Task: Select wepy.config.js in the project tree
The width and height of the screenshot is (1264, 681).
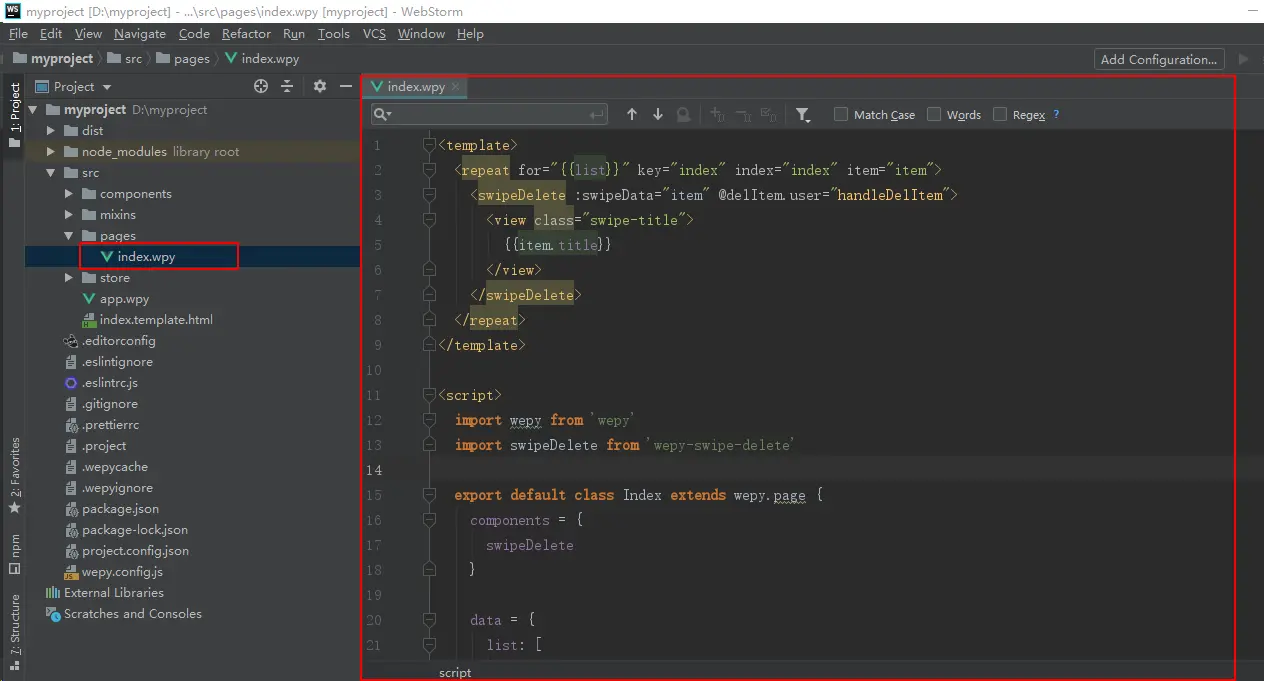Action: [122, 571]
